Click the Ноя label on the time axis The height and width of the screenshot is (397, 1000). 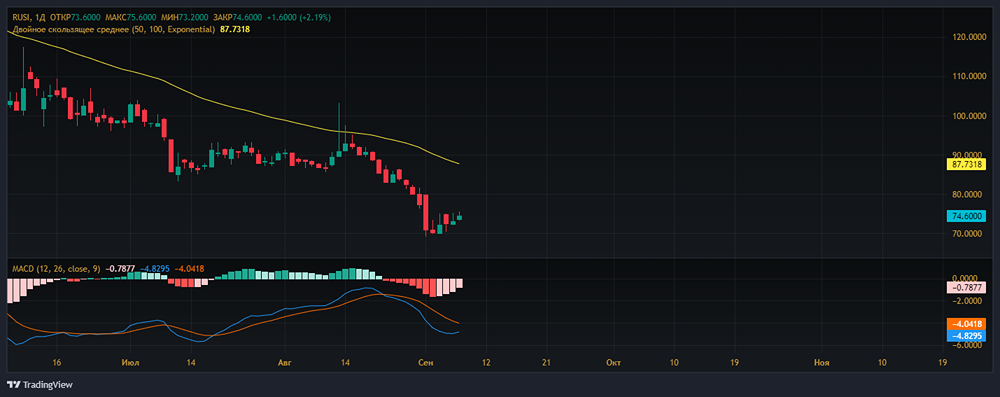click(822, 363)
